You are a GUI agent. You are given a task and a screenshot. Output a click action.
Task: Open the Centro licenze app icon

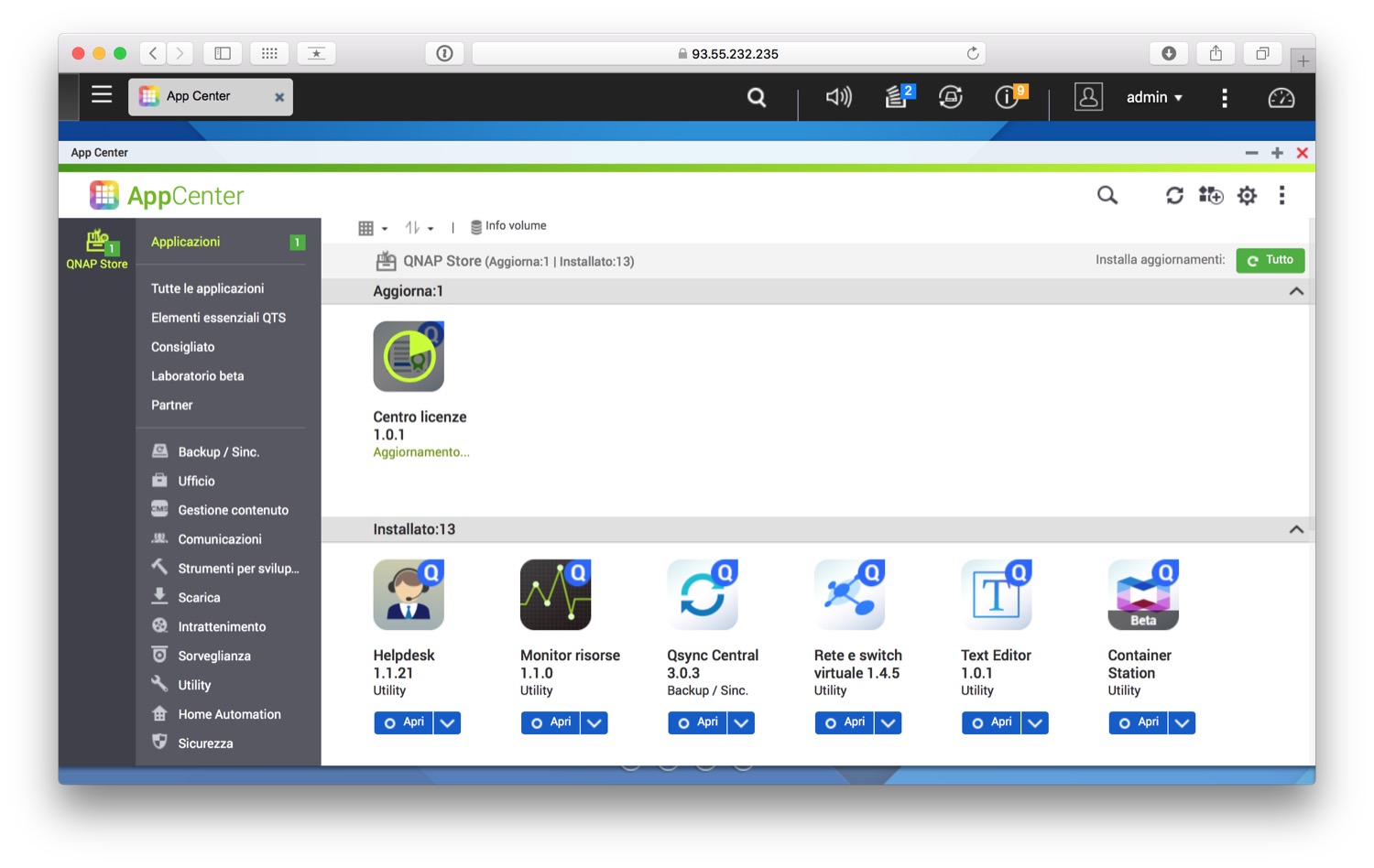click(409, 356)
